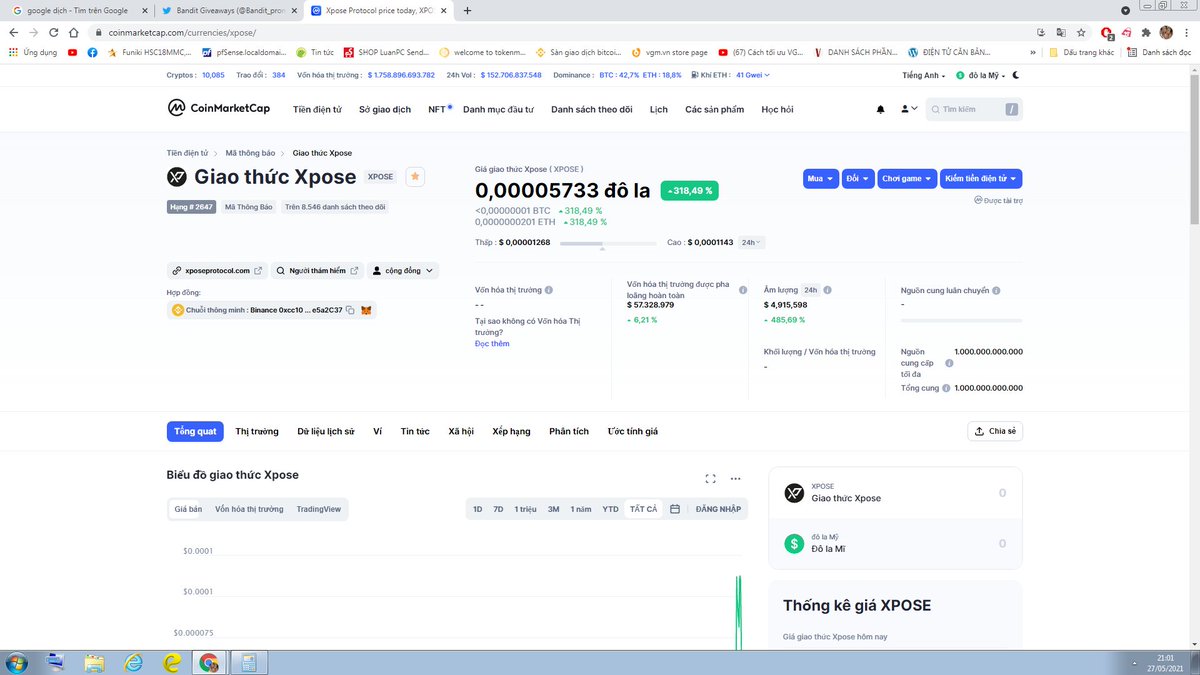Switch chart to Vốn hóa thị trường
Image resolution: width=1200 pixels, height=675 pixels.
point(249,509)
